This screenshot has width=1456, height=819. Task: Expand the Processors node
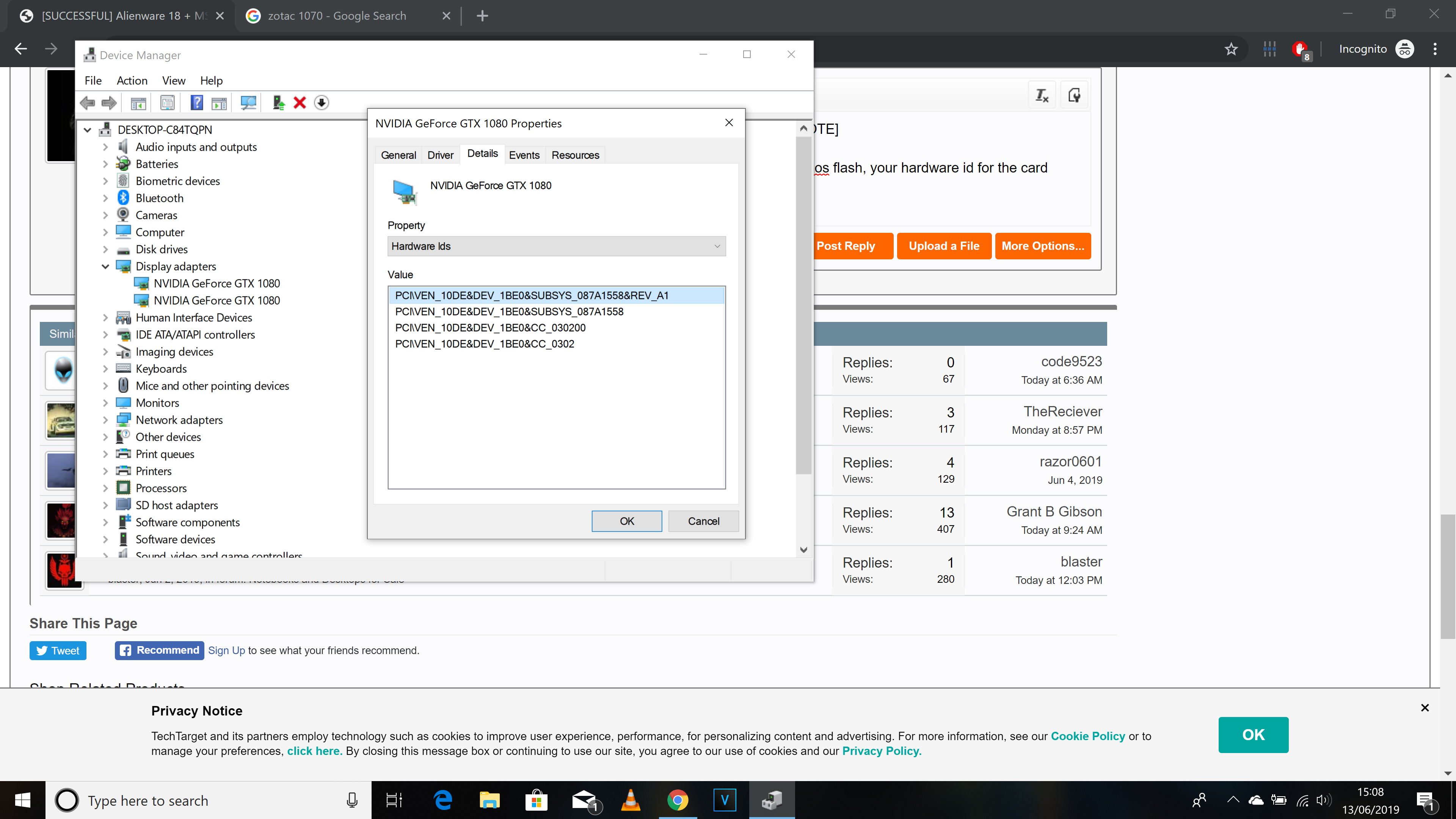click(x=105, y=488)
